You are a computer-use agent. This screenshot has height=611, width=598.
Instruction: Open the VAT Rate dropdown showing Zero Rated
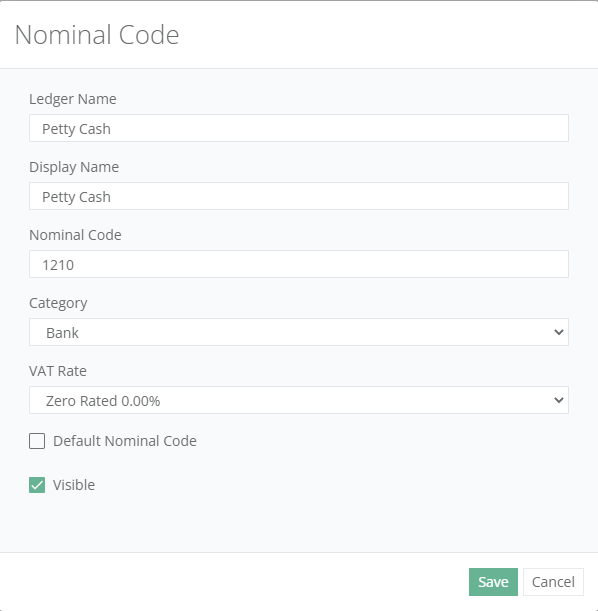click(x=299, y=400)
